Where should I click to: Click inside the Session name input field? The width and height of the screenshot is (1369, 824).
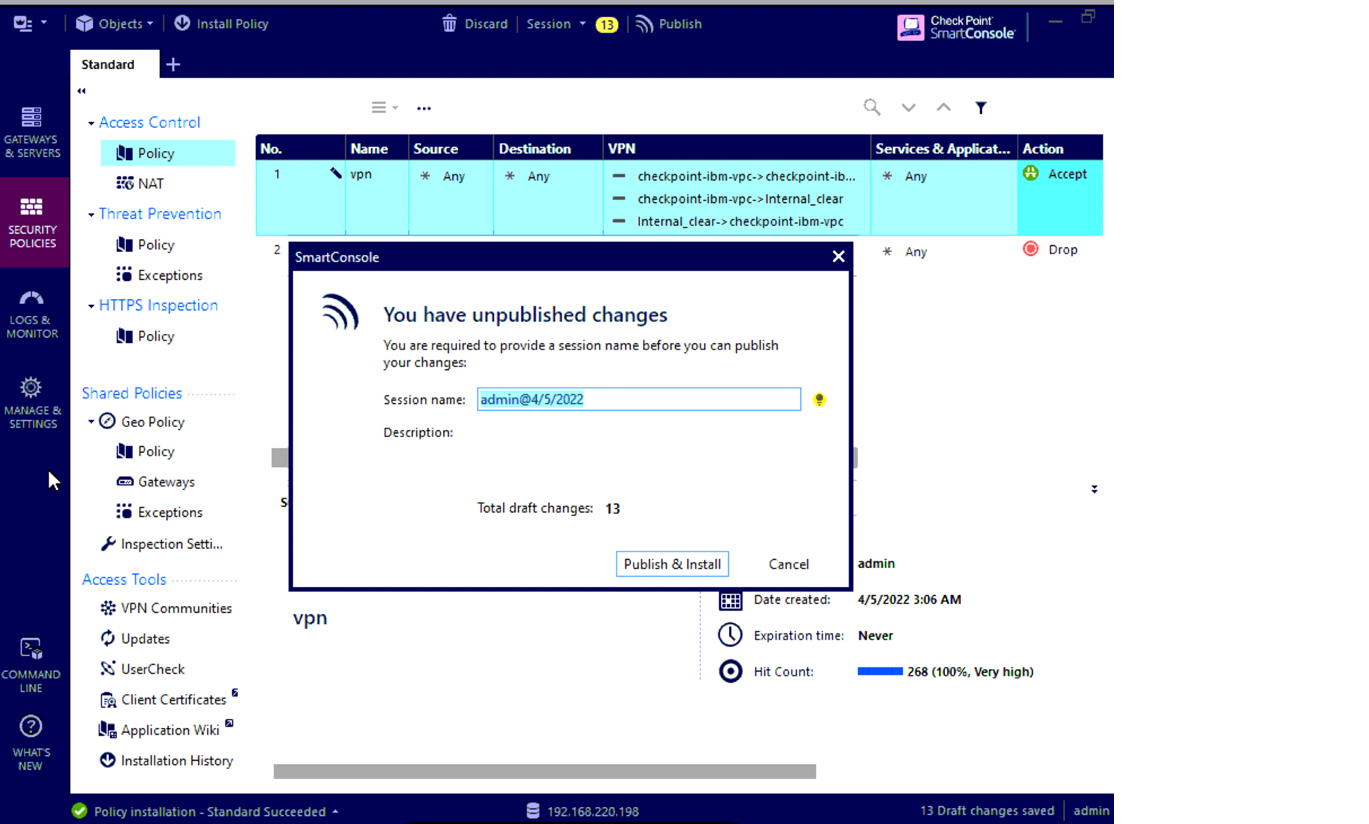[638, 399]
